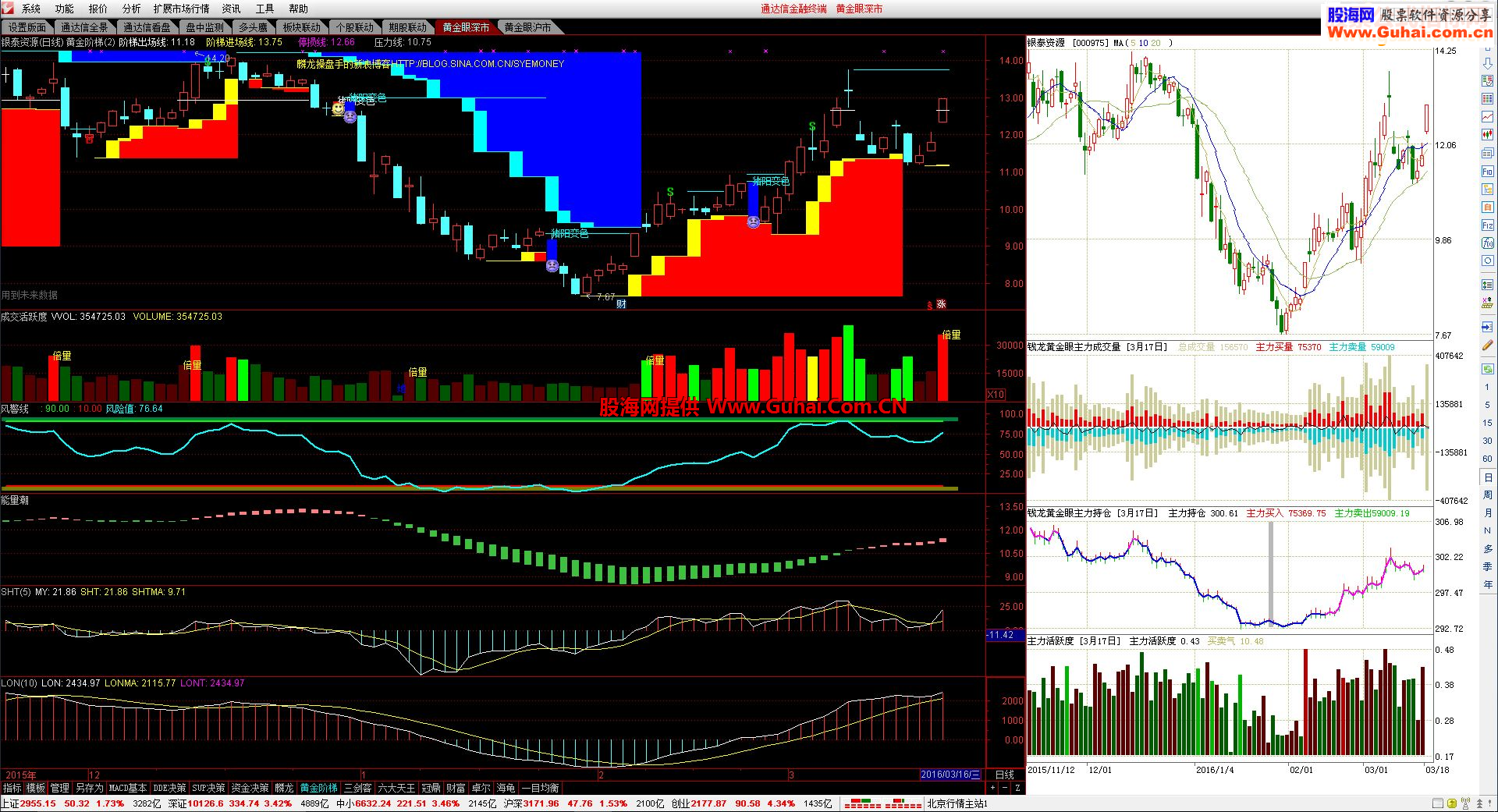The width and height of the screenshot is (1498, 812).
Task: Open the 分析 menu
Action: [132, 9]
